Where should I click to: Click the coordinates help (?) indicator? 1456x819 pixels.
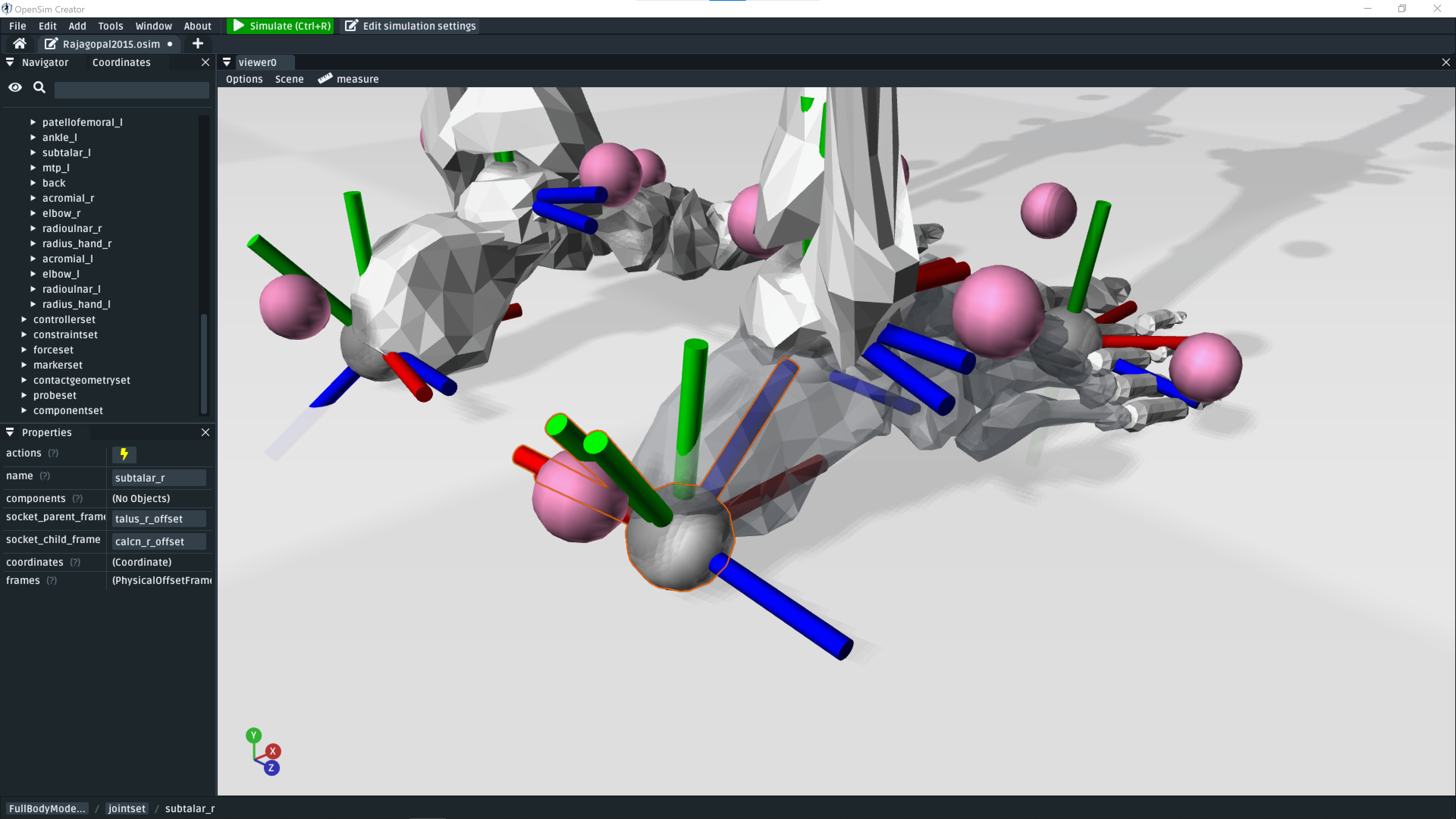75,562
